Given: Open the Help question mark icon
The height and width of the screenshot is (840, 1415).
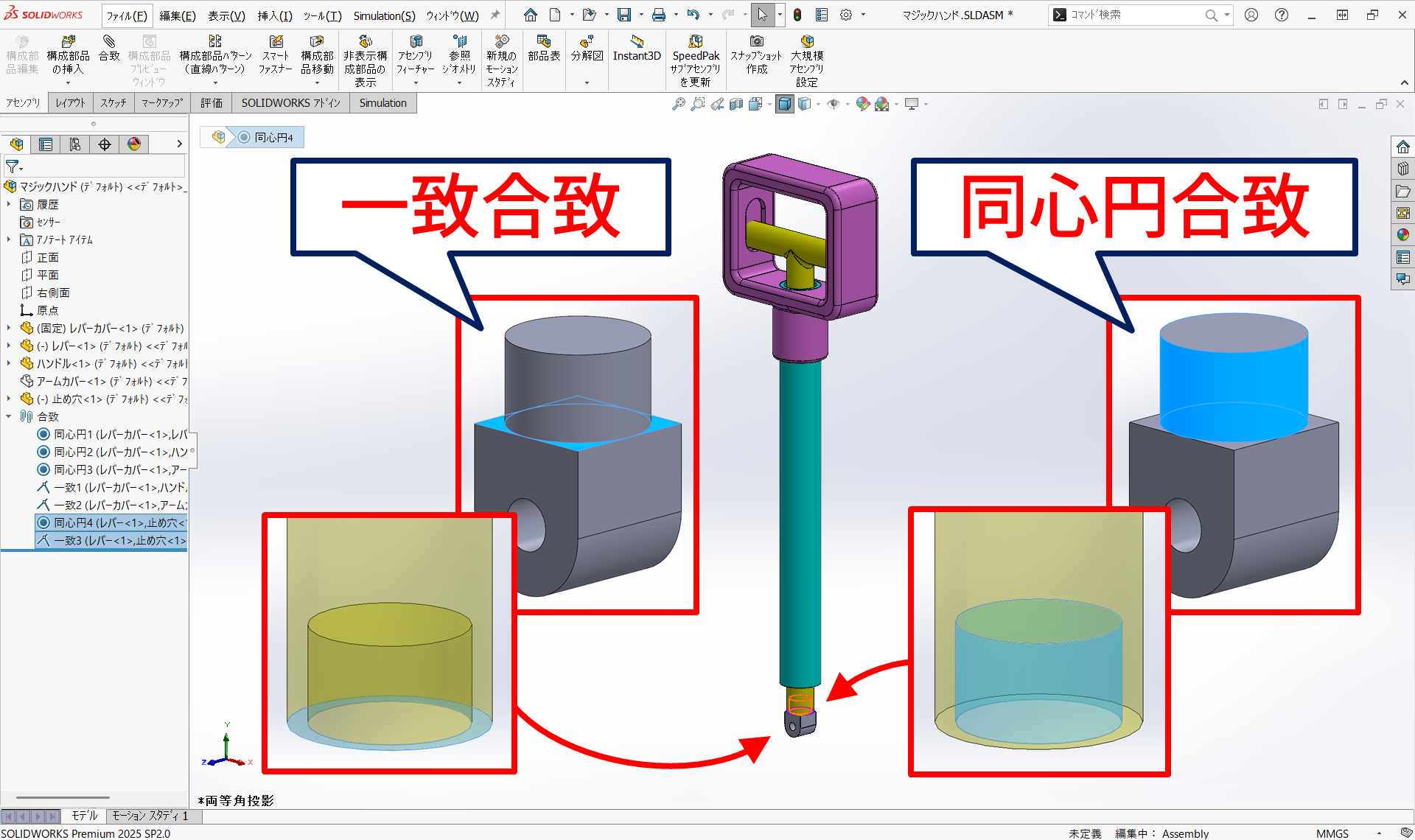Looking at the screenshot, I should [x=1282, y=15].
